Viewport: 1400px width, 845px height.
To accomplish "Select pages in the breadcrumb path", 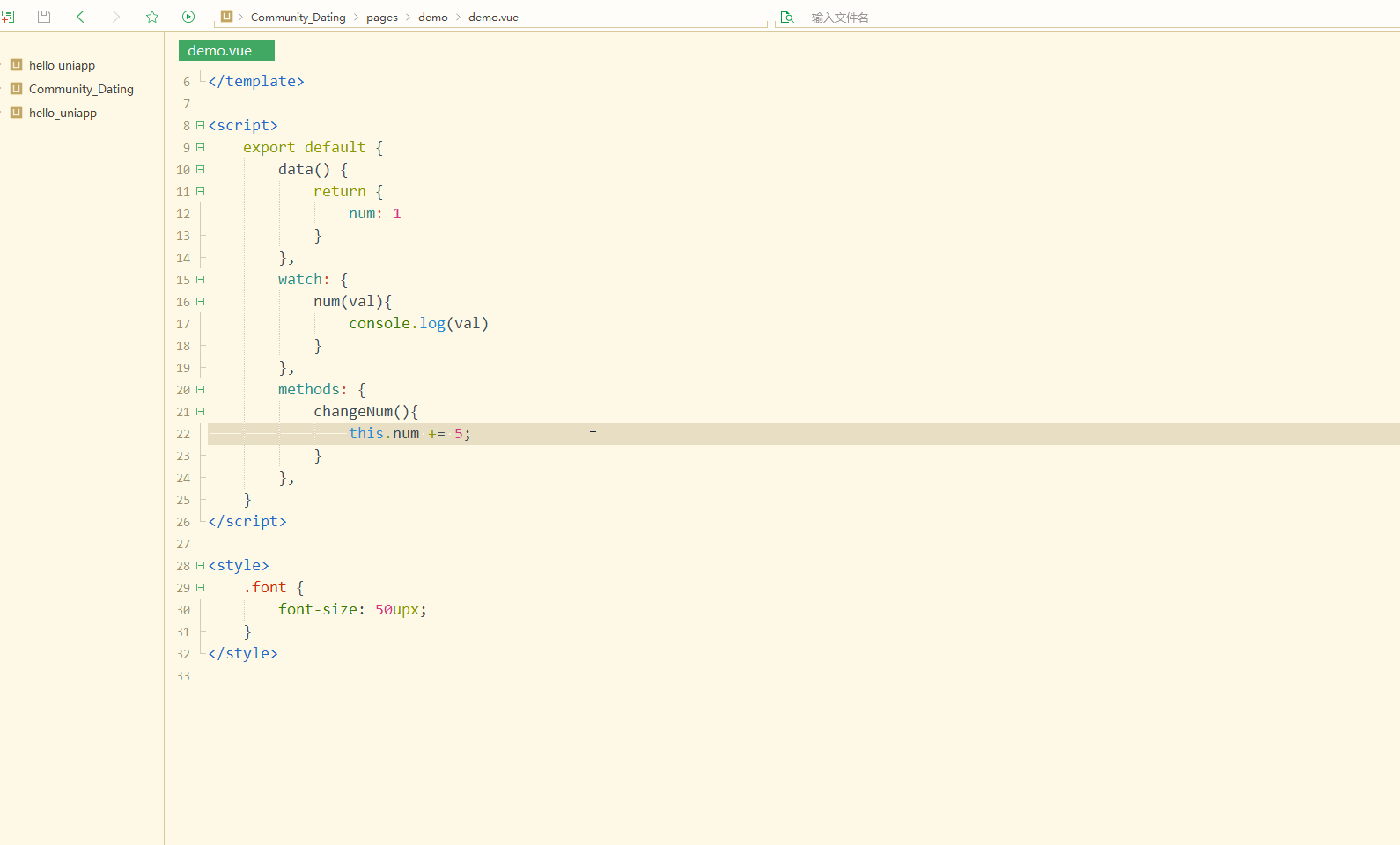I will point(382,18).
